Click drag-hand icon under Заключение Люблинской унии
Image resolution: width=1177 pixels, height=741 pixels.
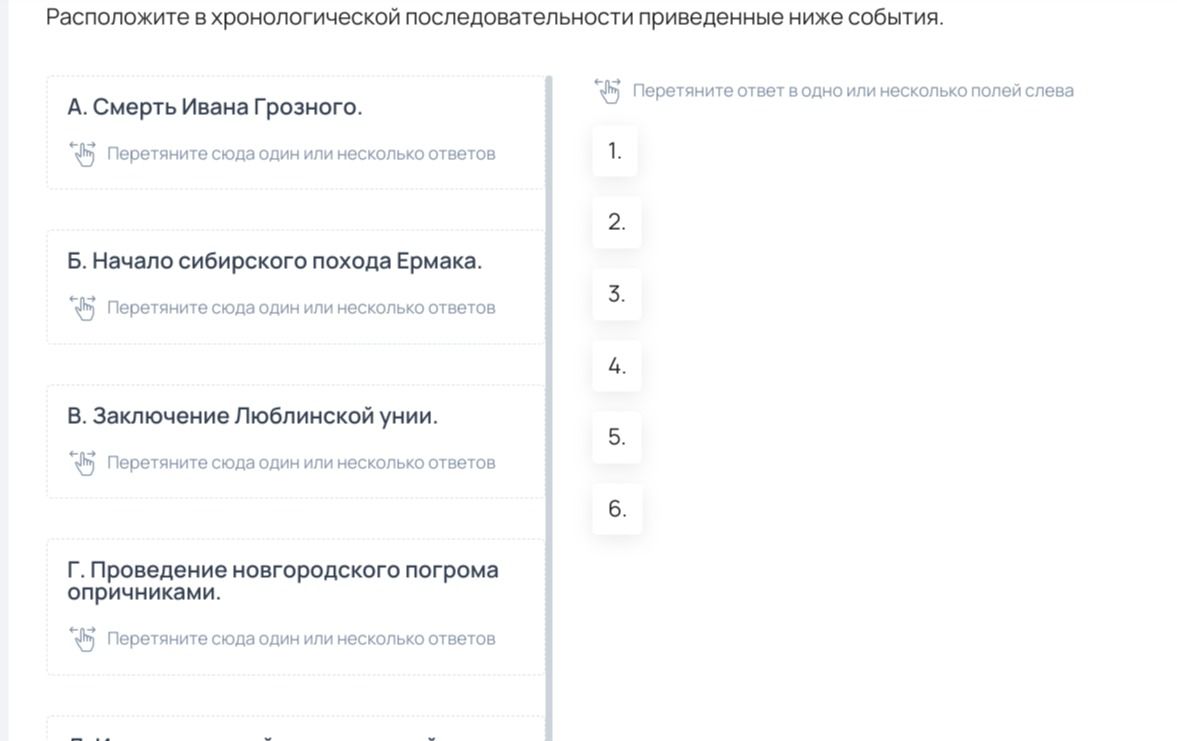[83, 462]
